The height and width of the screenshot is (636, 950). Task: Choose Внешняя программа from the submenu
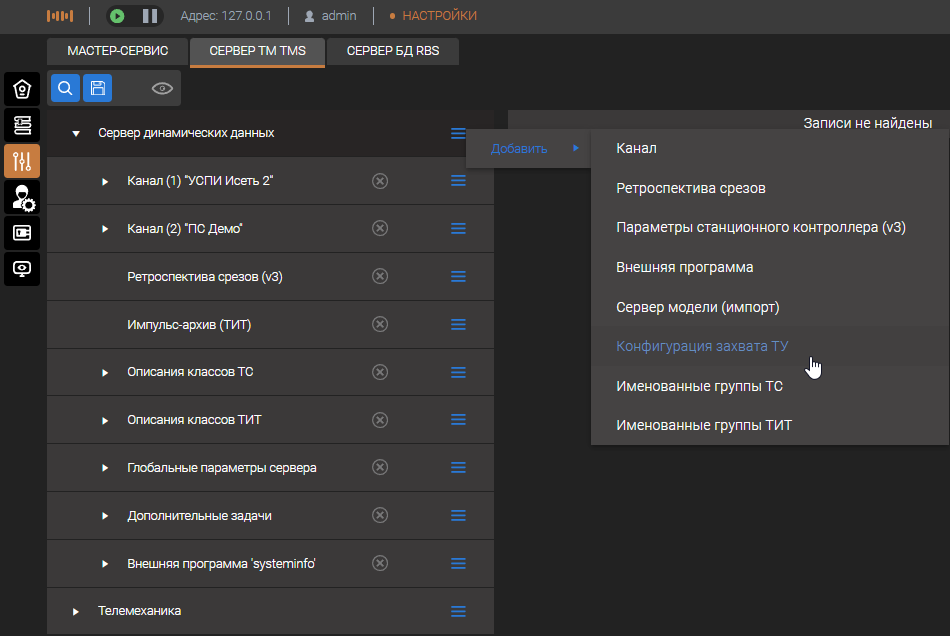coord(684,267)
